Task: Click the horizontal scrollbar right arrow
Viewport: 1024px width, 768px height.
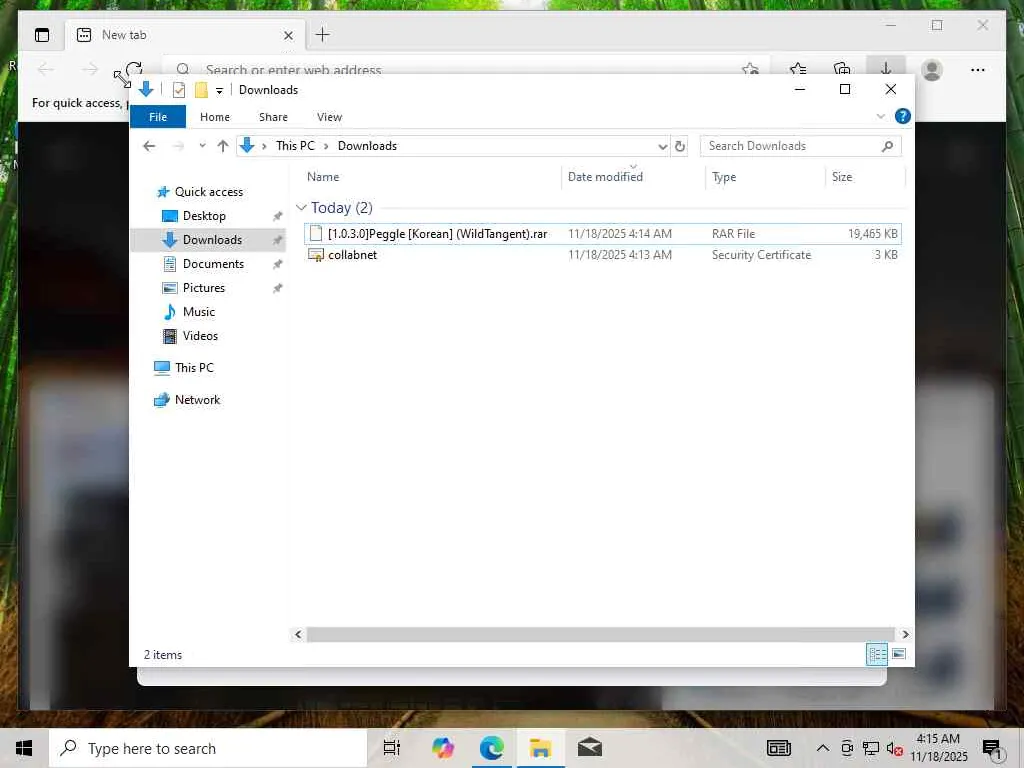Action: click(904, 634)
